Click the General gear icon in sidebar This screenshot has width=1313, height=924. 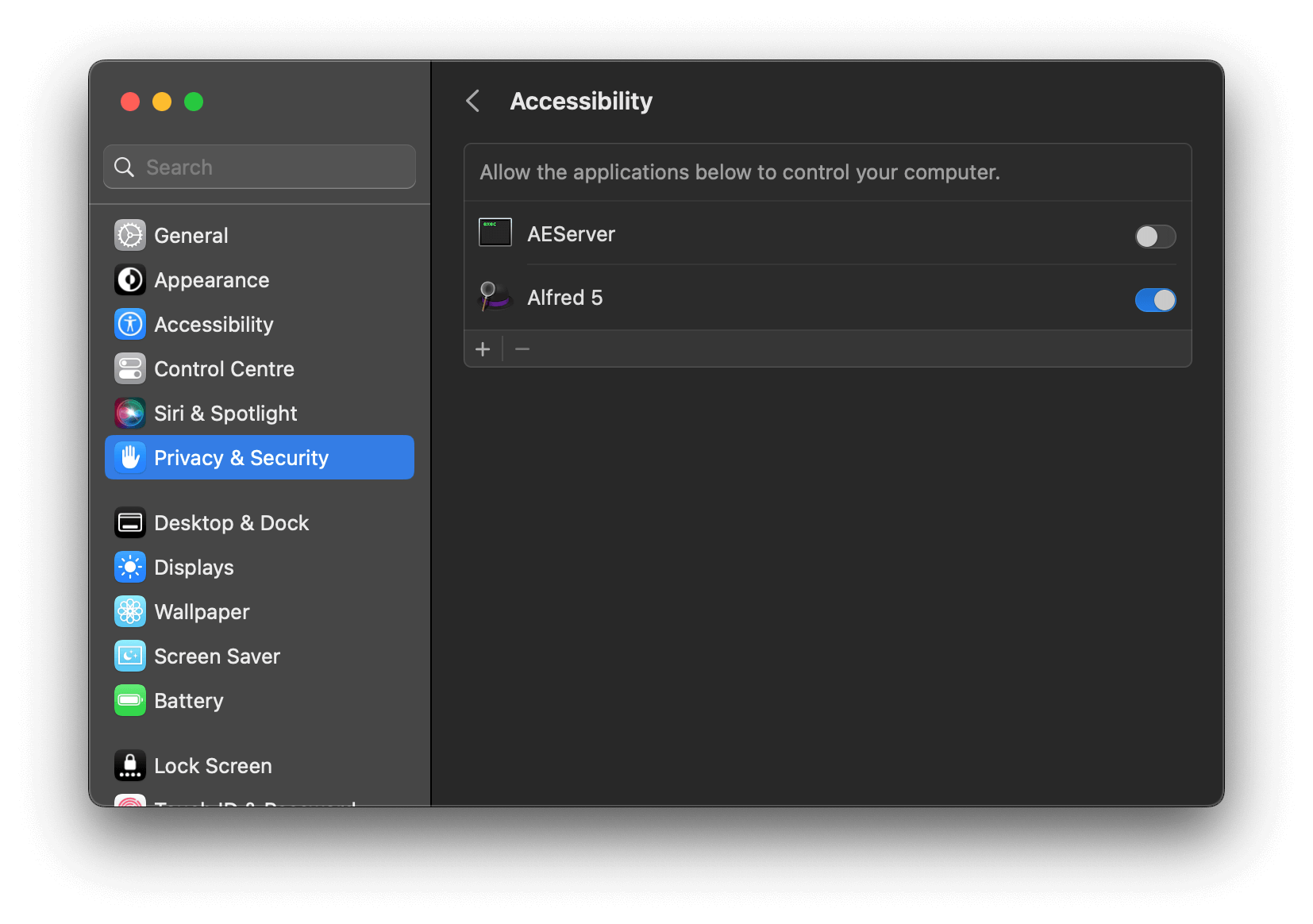(x=130, y=236)
